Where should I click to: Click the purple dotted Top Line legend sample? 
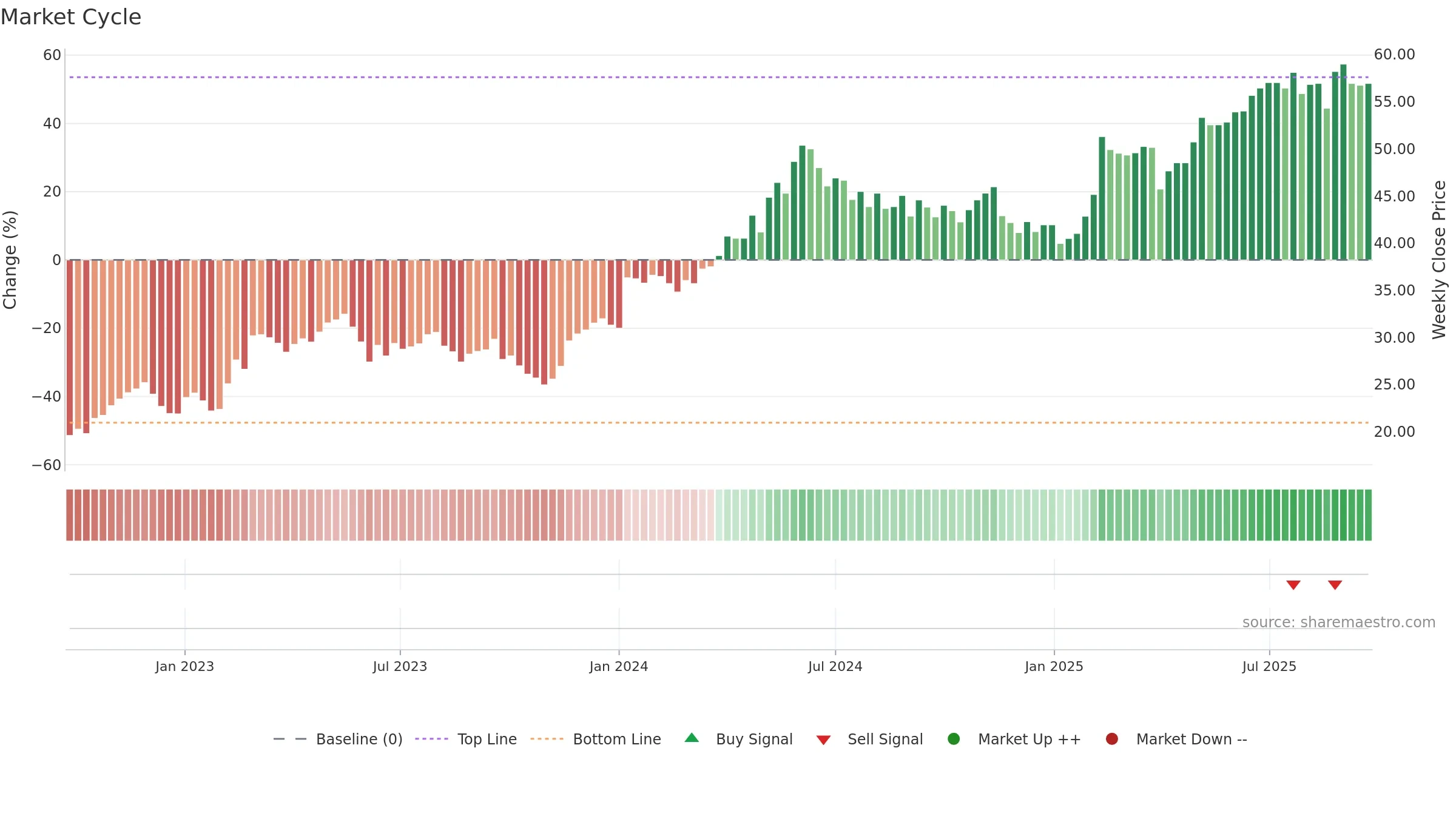[x=431, y=739]
